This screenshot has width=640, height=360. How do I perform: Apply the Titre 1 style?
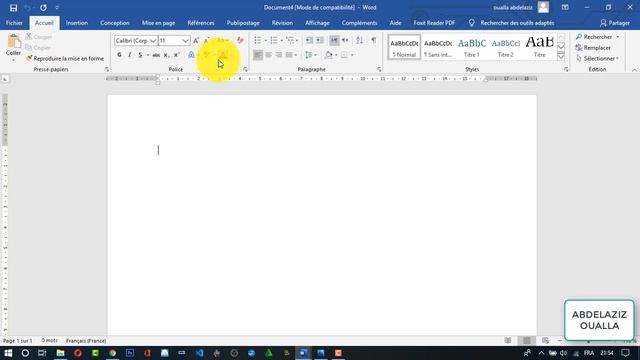click(x=471, y=47)
